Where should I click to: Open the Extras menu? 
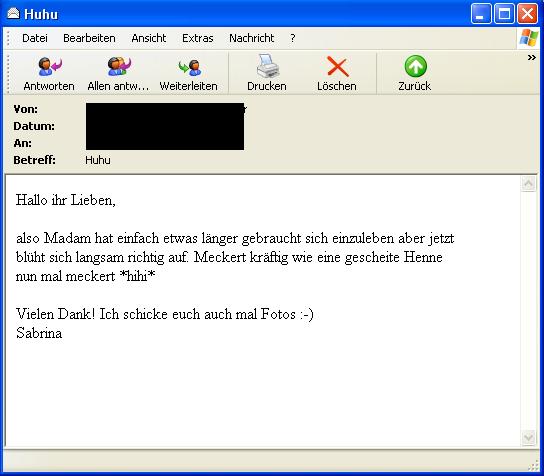[197, 38]
